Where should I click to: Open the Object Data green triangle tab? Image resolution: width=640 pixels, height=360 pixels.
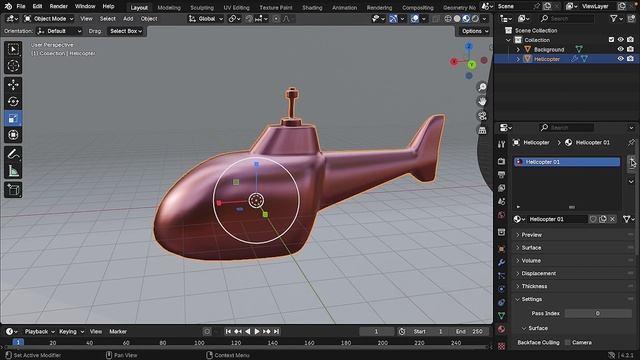pyautogui.click(x=502, y=316)
